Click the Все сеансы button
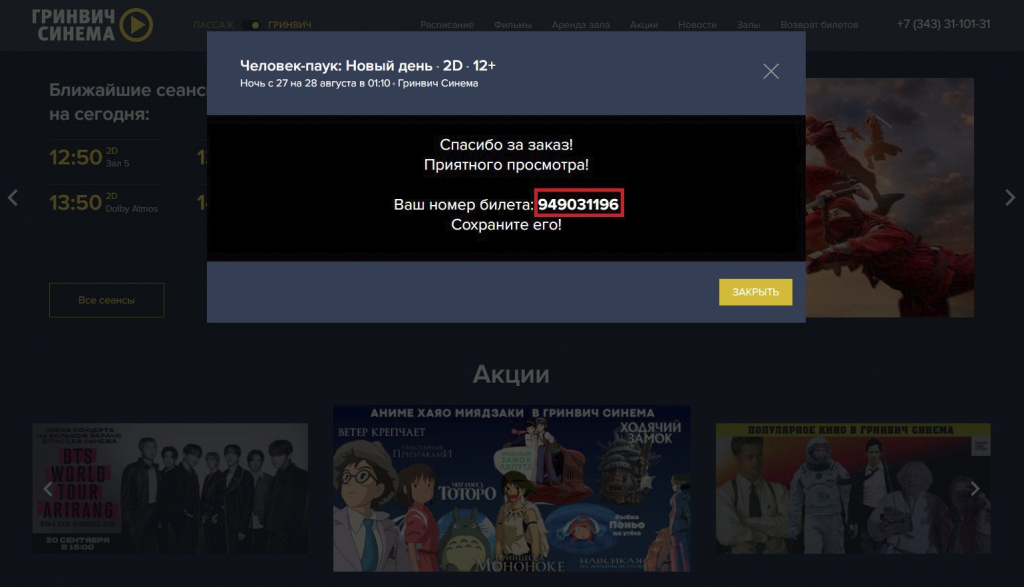This screenshot has height=587, width=1024. (x=106, y=300)
